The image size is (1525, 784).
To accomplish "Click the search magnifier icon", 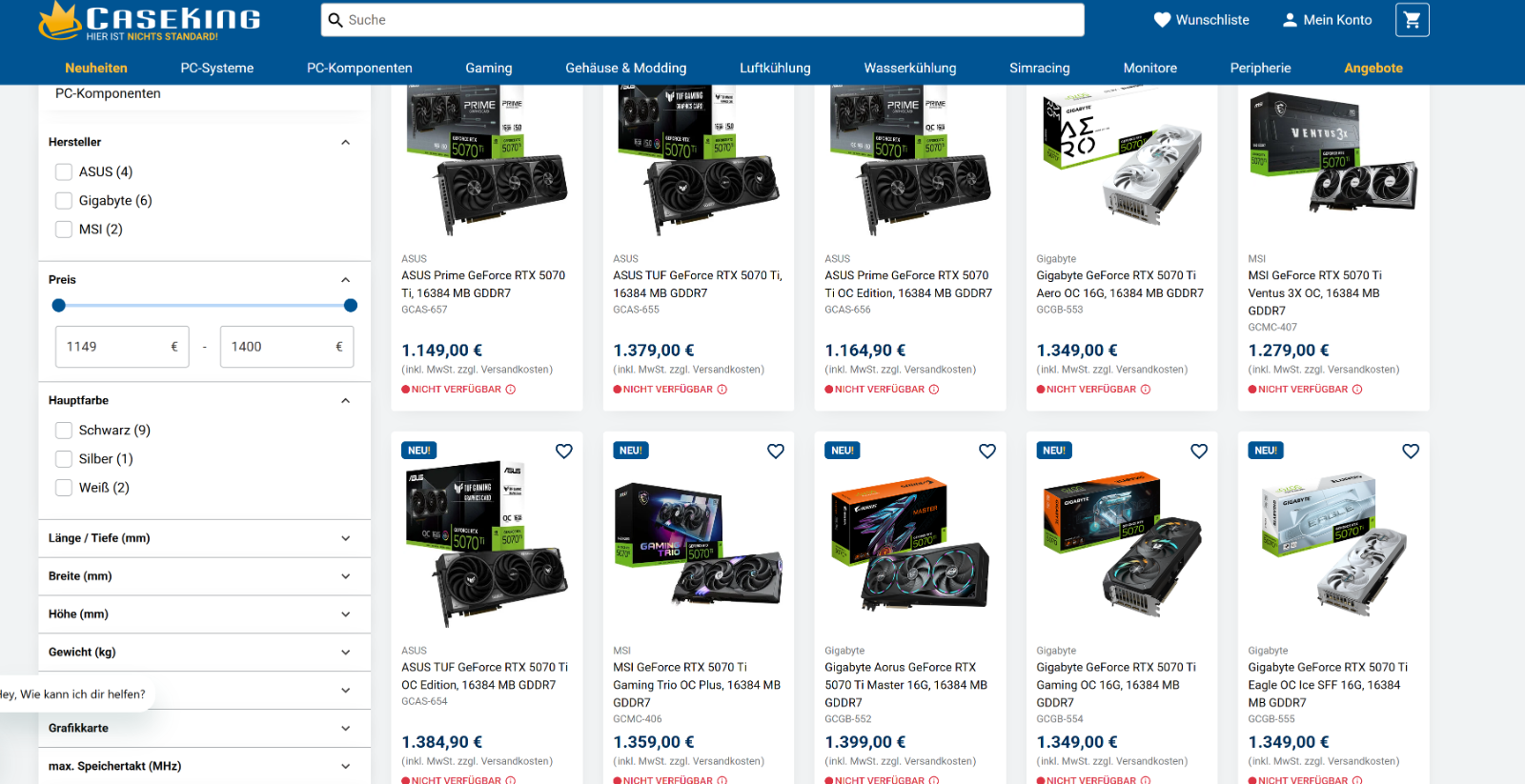I will tap(335, 20).
